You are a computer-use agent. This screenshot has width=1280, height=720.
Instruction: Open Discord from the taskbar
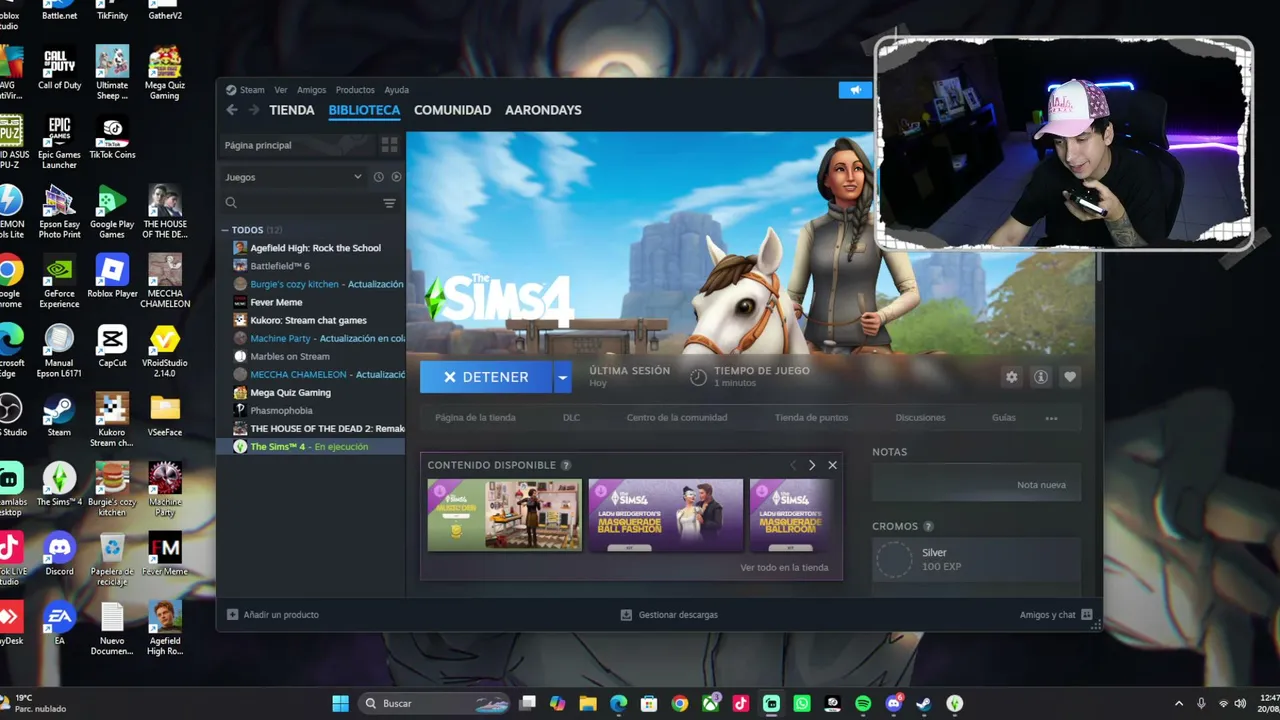[894, 704]
